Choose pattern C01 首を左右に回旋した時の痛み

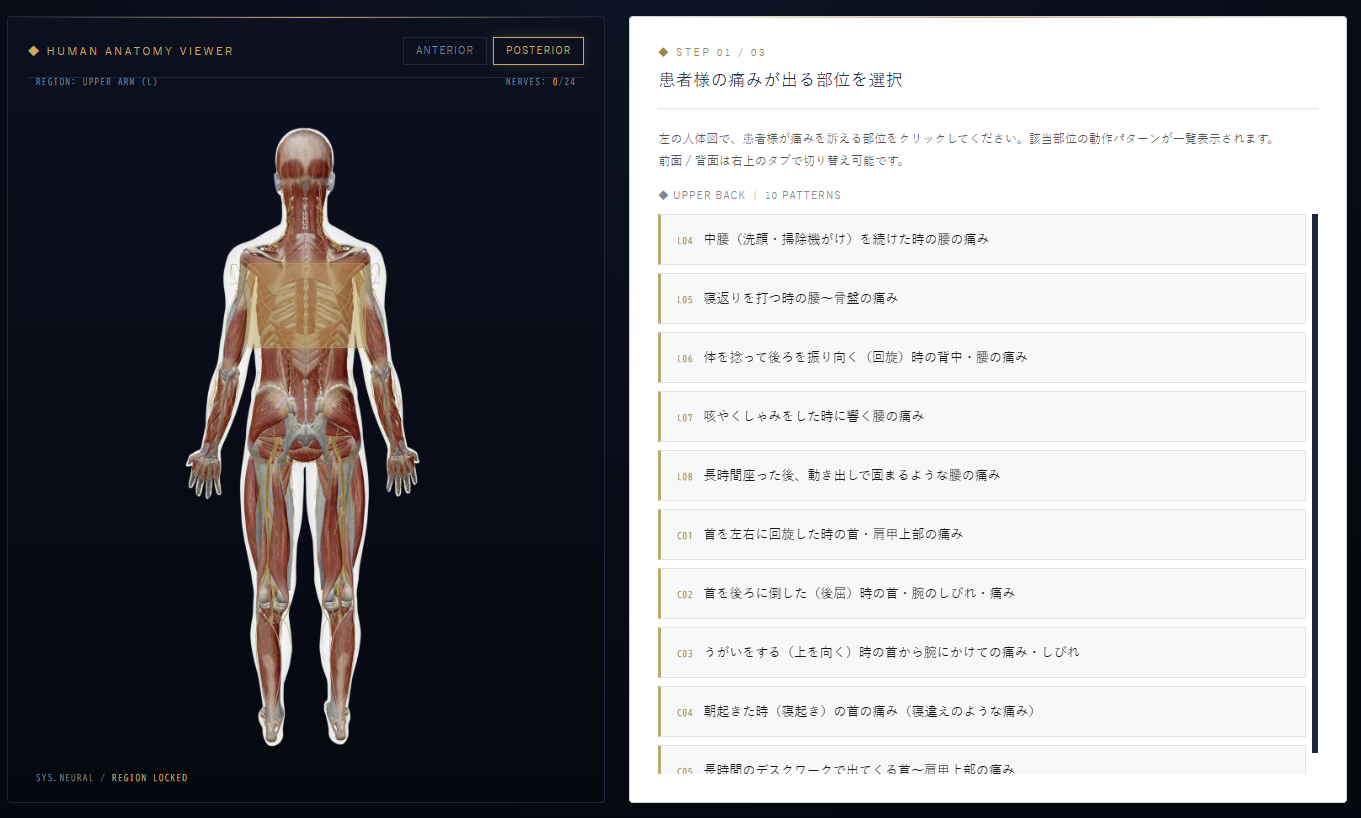pos(982,535)
